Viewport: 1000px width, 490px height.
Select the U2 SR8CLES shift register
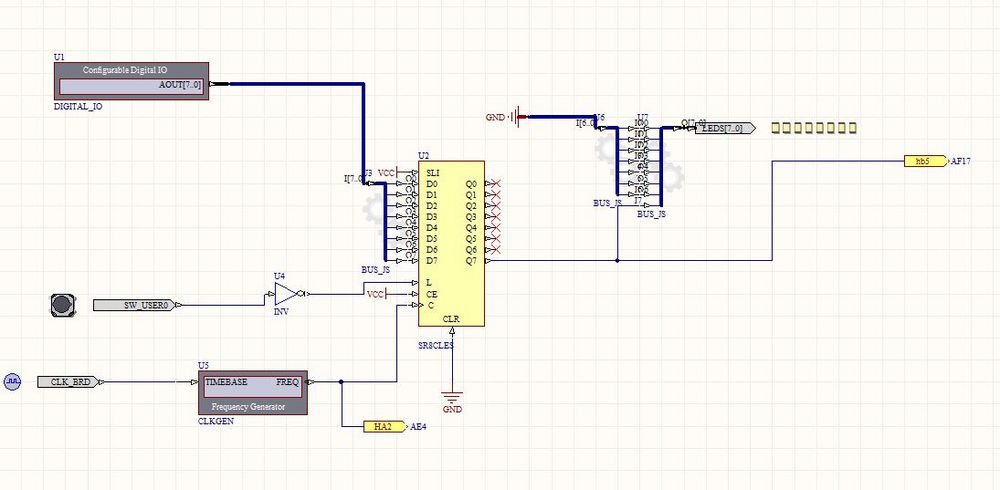(x=451, y=243)
